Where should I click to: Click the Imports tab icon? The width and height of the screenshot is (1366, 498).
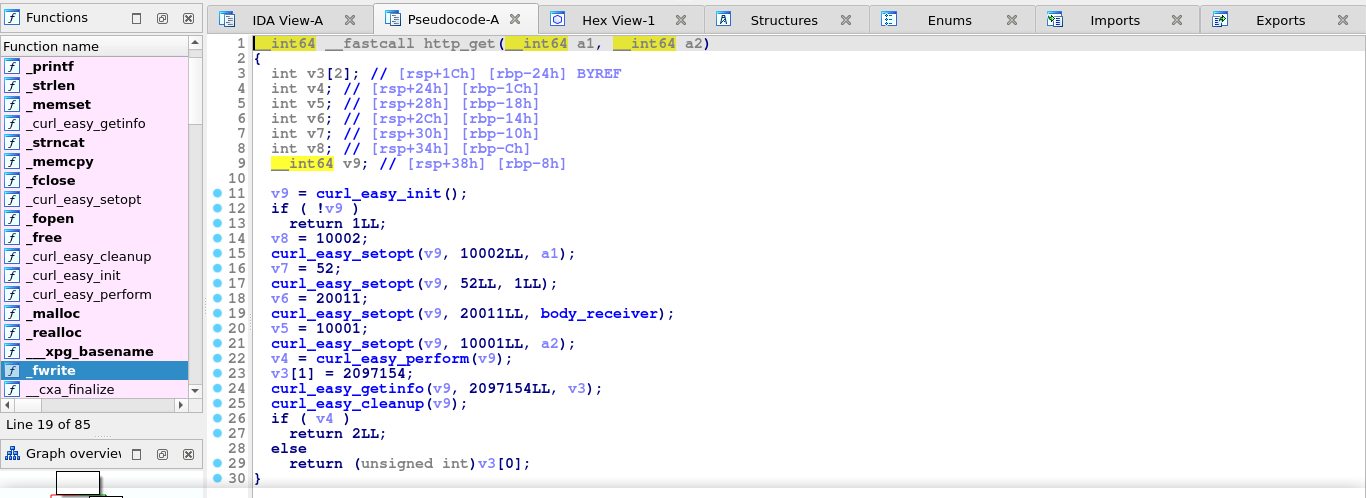point(1054,20)
